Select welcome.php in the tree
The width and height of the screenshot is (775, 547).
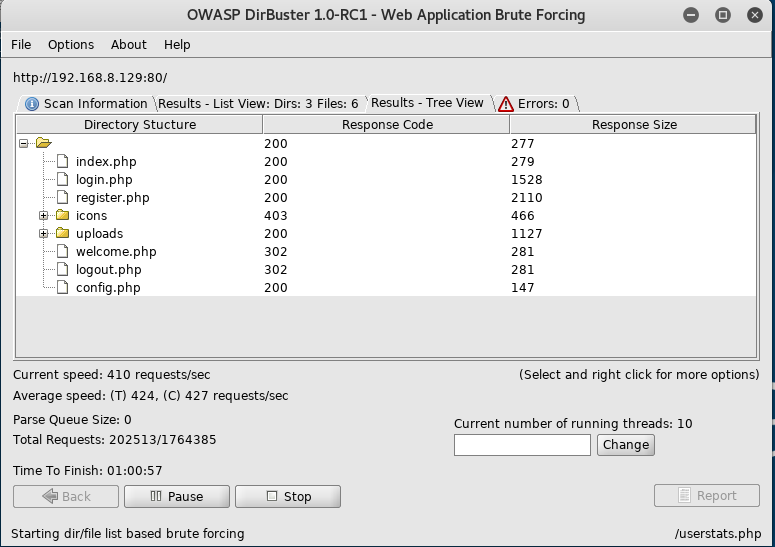[116, 252]
